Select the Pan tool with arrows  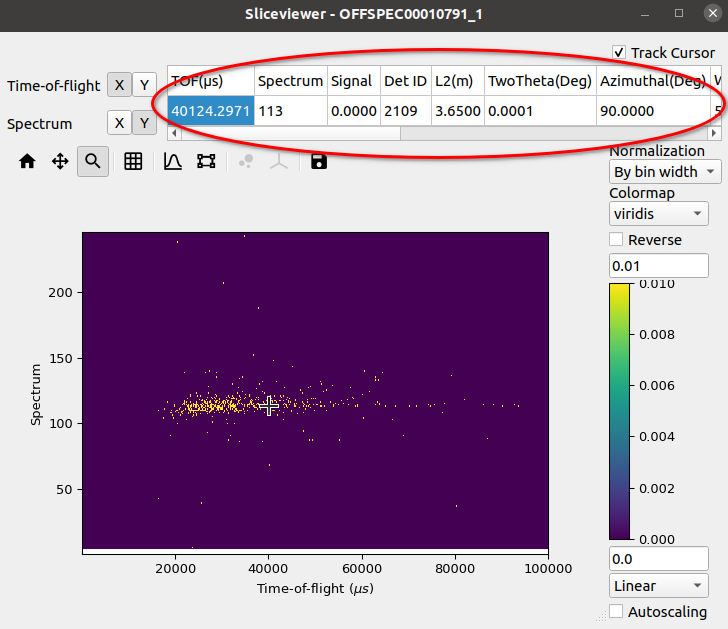tap(60, 161)
